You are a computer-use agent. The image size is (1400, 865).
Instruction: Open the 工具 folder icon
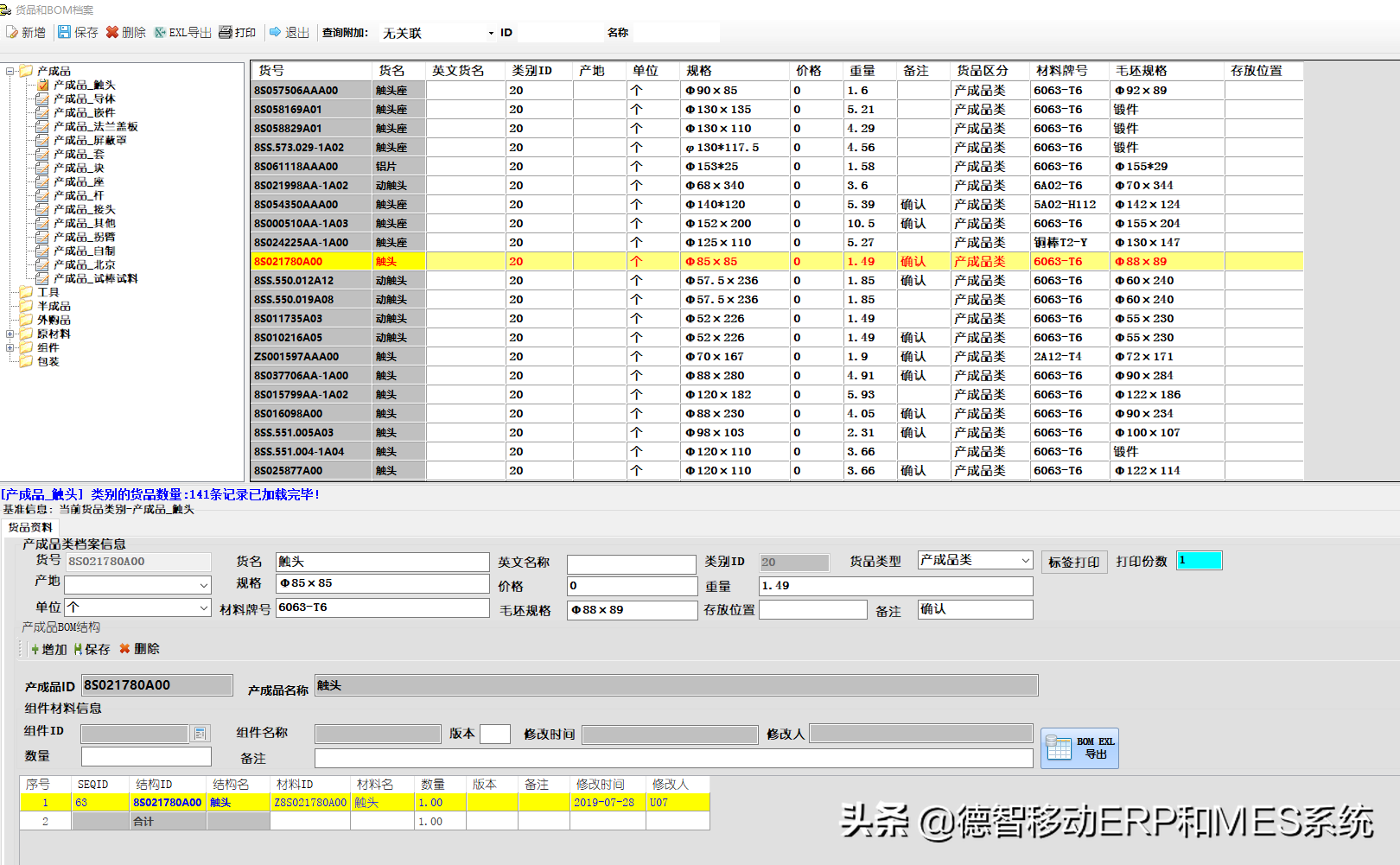coord(26,292)
